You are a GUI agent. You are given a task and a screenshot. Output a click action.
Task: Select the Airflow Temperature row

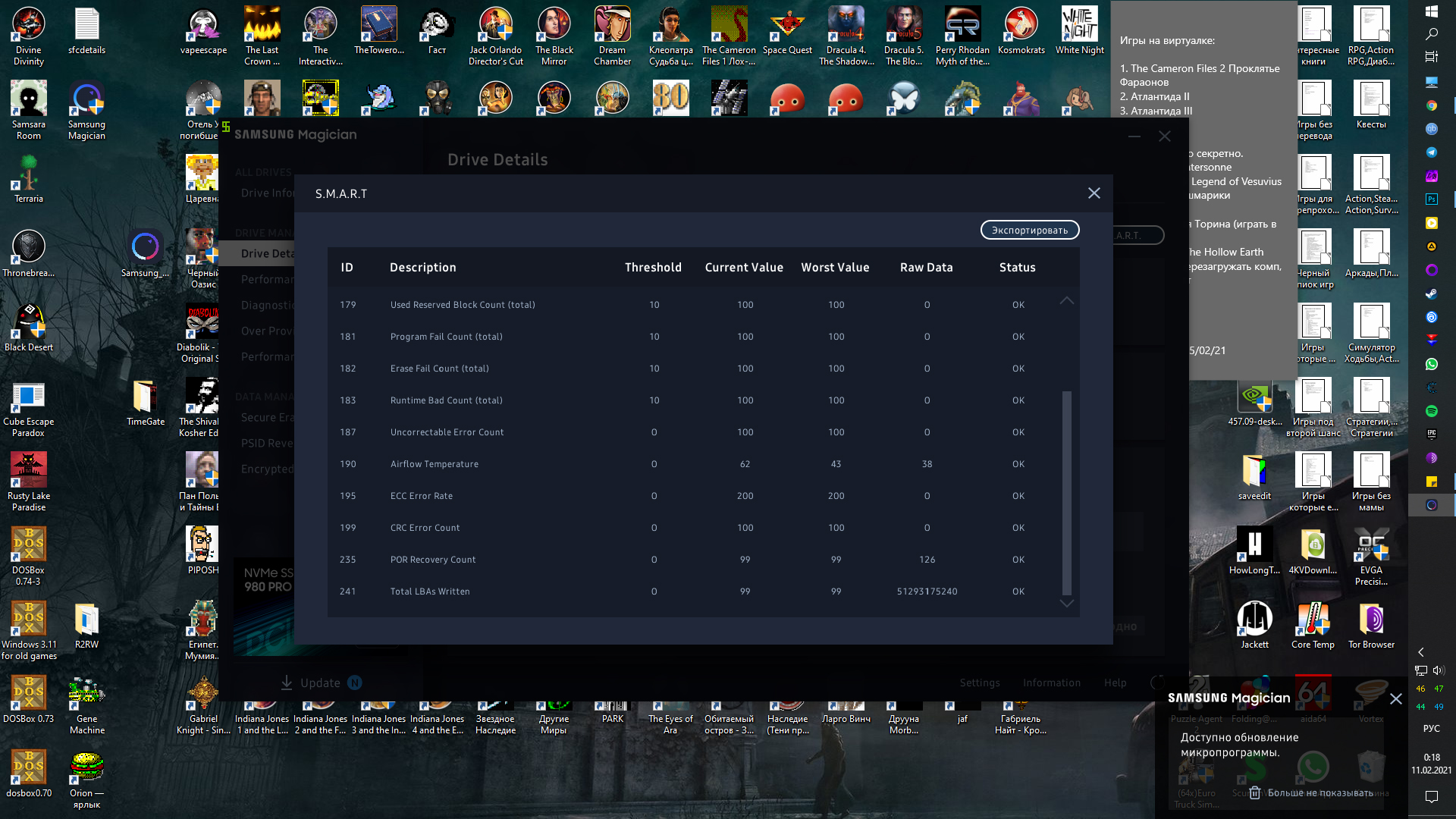tap(694, 464)
